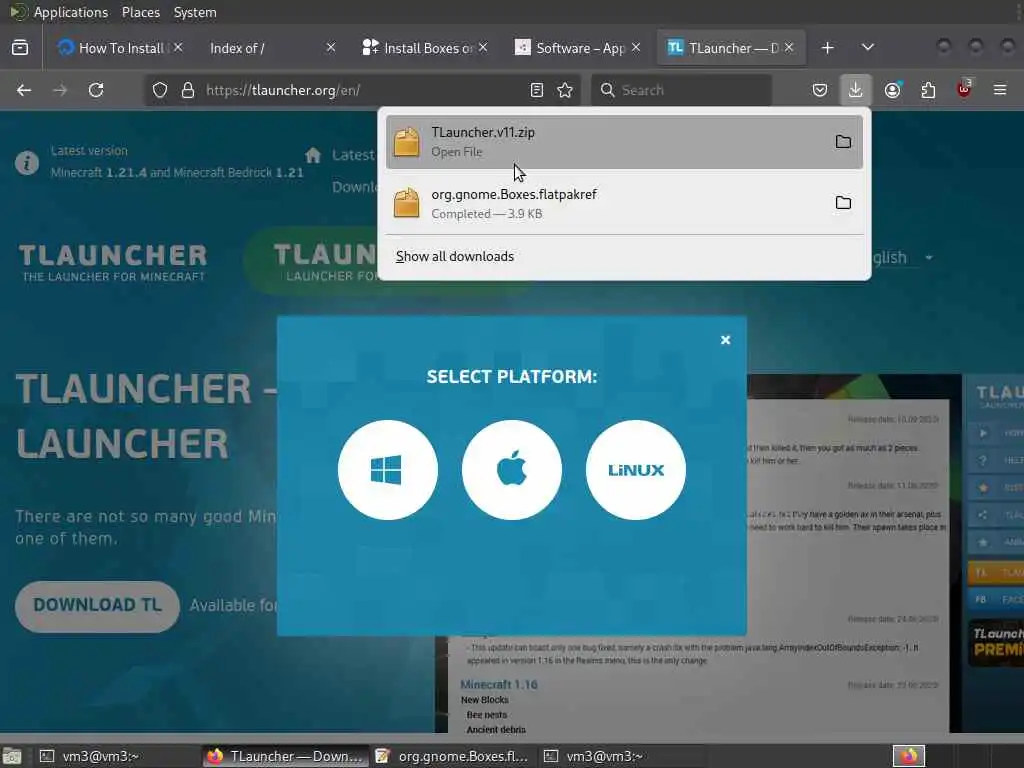Close the How To Install tab
The width and height of the screenshot is (1024, 768).
point(178,47)
